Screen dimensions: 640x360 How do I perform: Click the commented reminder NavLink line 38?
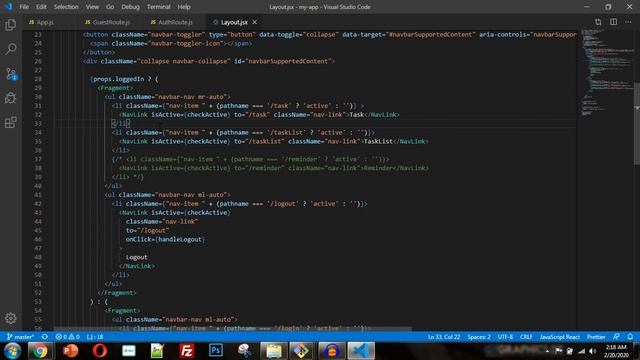274,168
